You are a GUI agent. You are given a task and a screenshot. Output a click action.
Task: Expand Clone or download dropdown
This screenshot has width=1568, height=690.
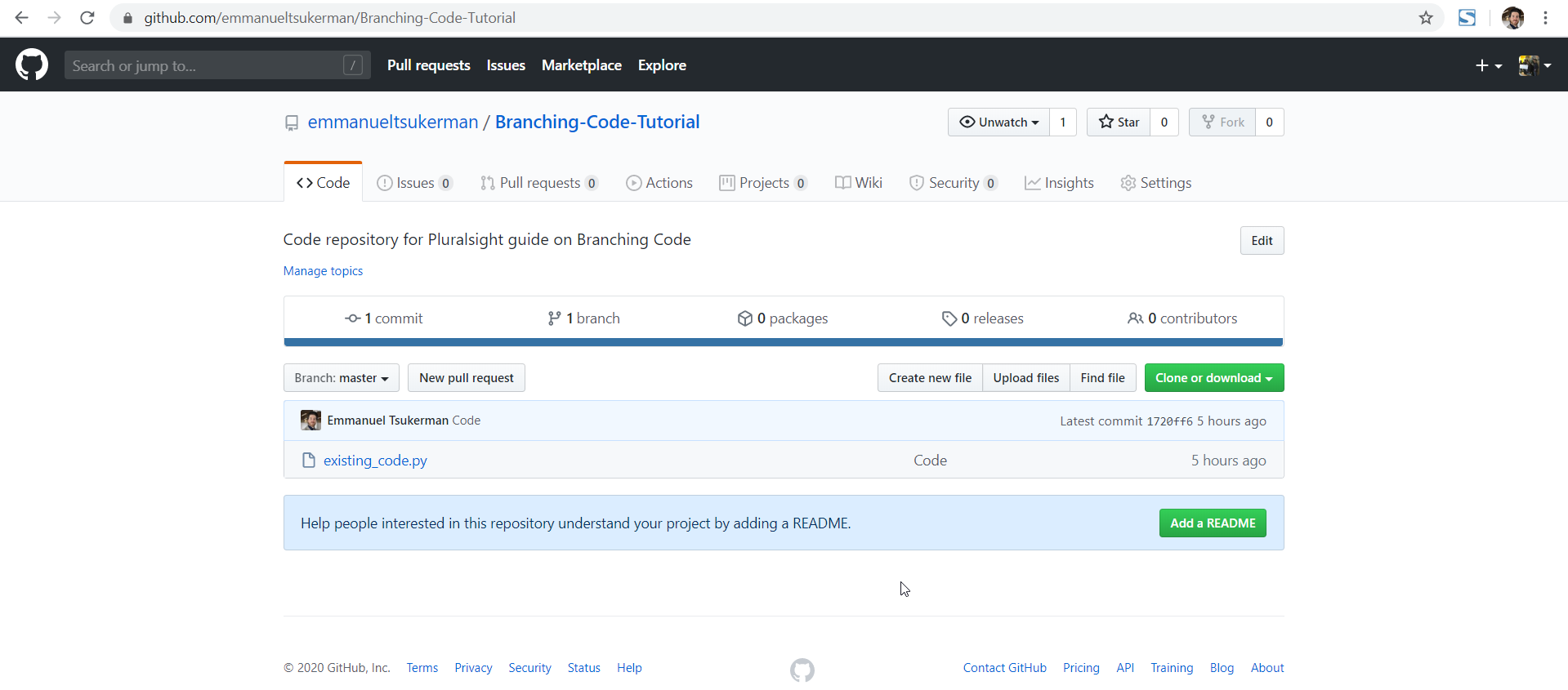point(1214,378)
